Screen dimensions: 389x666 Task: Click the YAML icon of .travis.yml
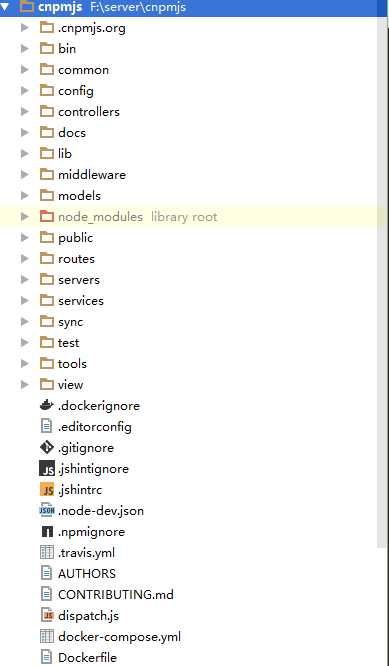[47, 552]
